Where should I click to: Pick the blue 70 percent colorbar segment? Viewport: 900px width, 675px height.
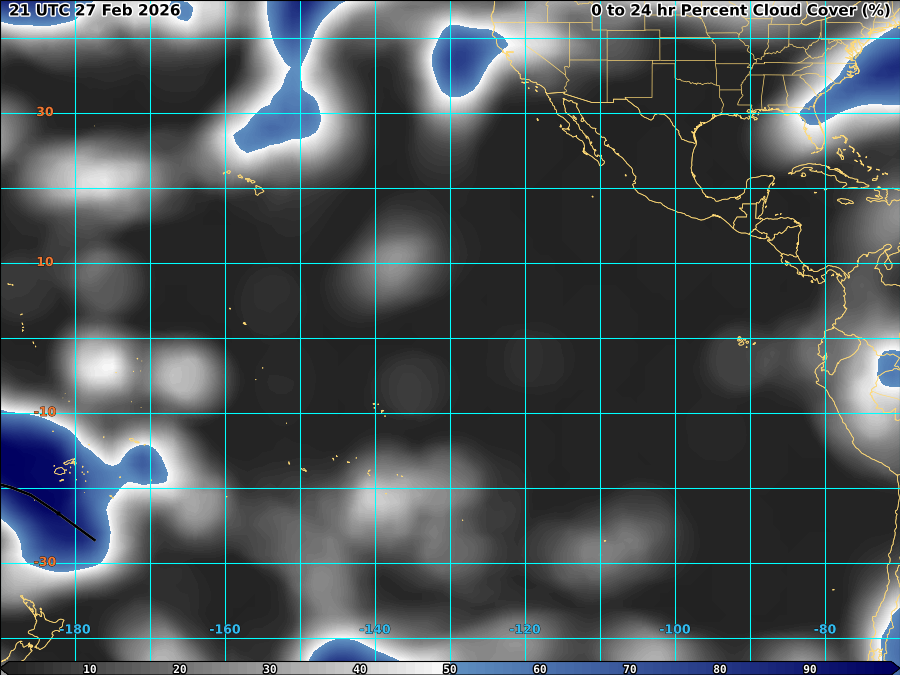[630, 669]
